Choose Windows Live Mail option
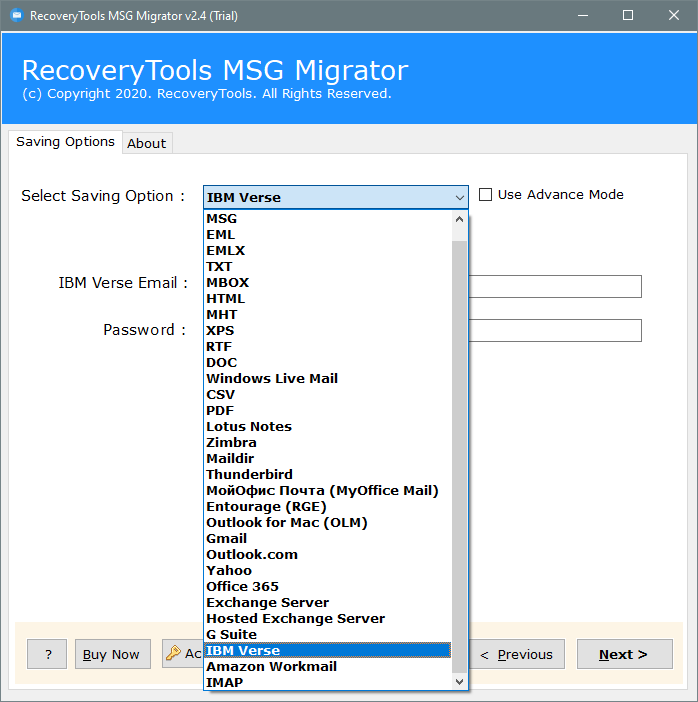Image resolution: width=698 pixels, height=702 pixels. coord(328,378)
